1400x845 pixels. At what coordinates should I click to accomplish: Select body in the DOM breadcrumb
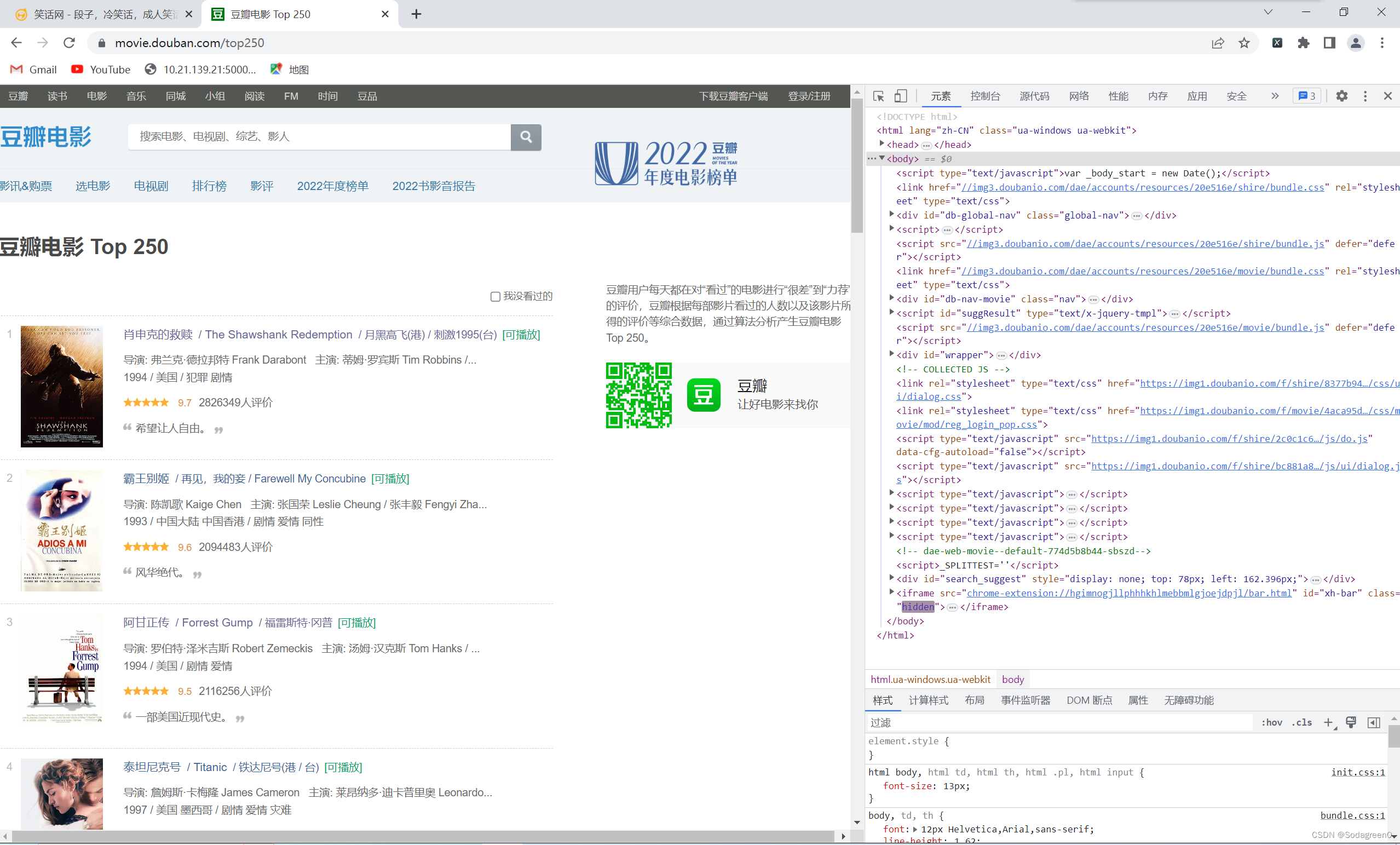[x=1012, y=679]
